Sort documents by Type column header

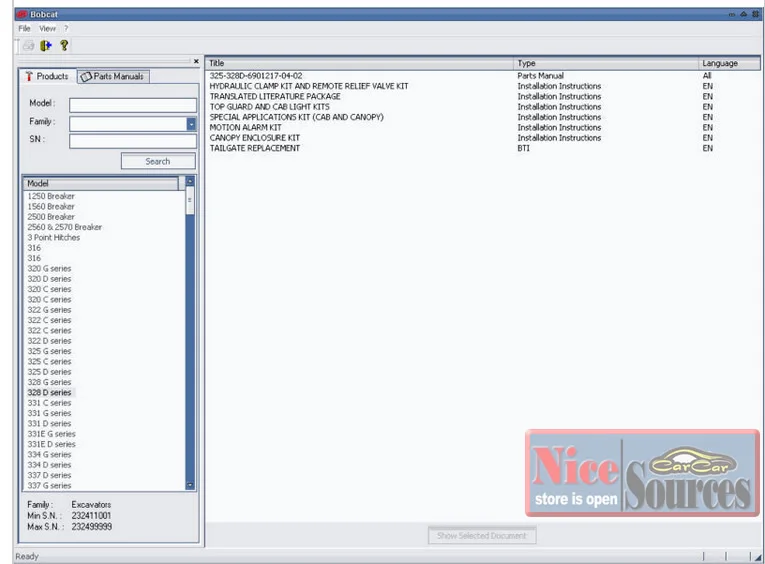(x=606, y=63)
